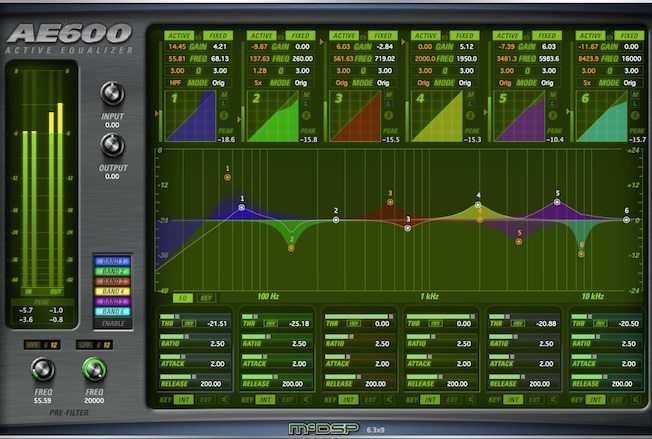Toggle the BAND 4 enable button
This screenshot has width=652, height=439.
pos(112,290)
